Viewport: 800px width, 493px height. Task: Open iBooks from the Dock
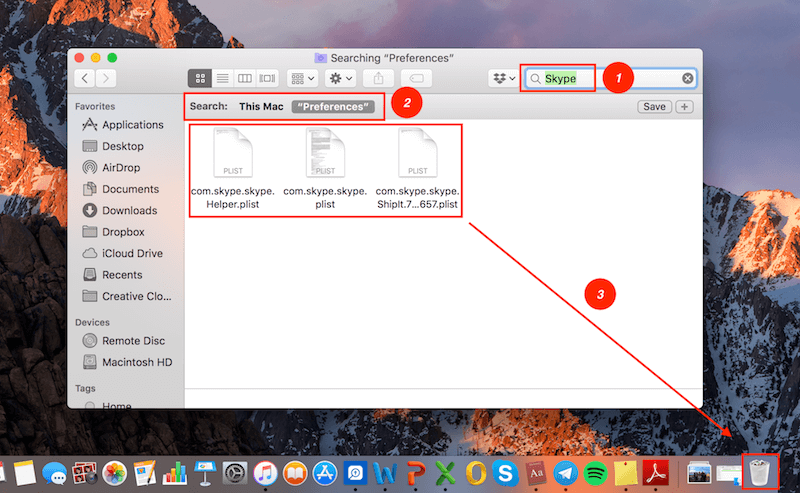(x=295, y=474)
